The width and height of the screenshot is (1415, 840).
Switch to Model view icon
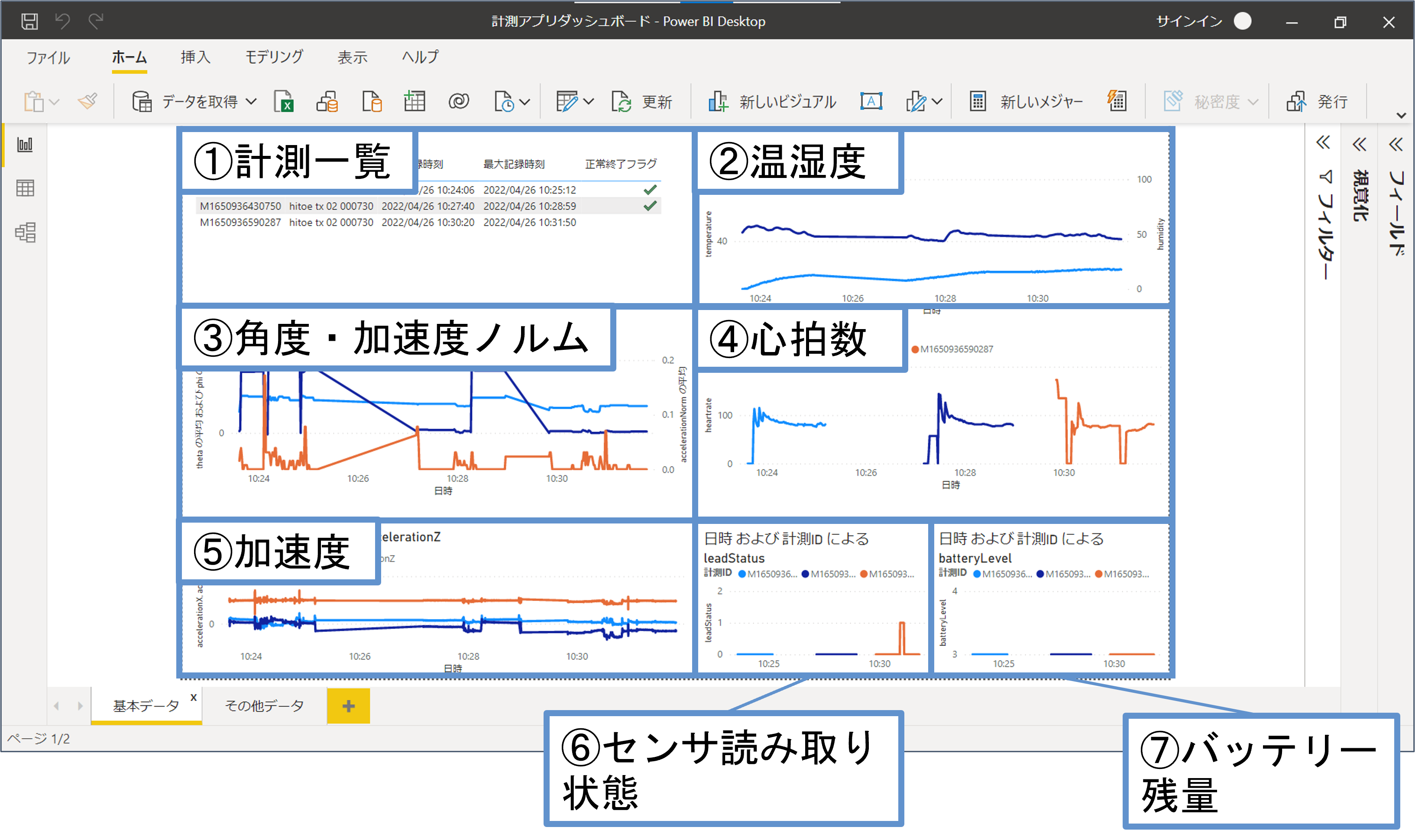25,232
